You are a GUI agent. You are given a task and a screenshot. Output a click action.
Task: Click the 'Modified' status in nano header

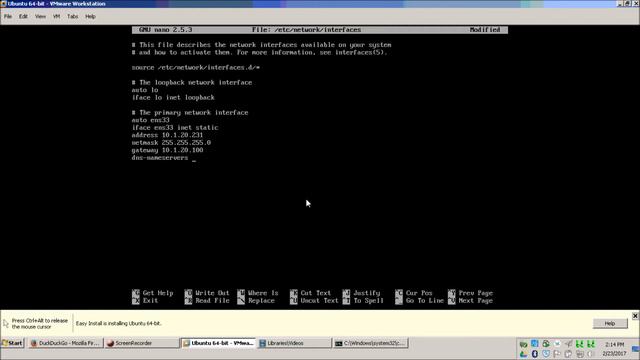click(x=484, y=30)
